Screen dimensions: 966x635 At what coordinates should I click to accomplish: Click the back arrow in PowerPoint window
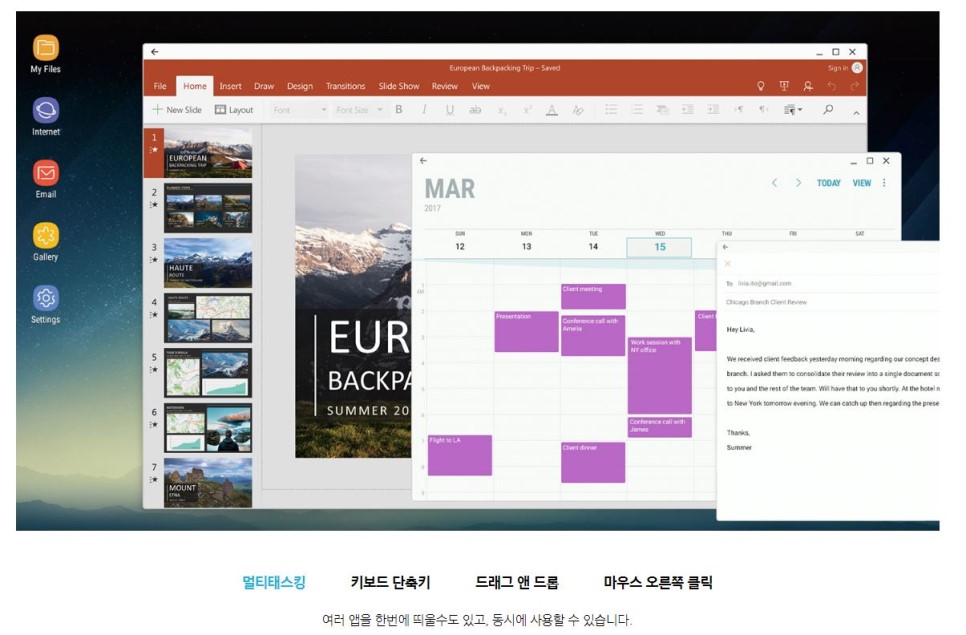[x=155, y=52]
